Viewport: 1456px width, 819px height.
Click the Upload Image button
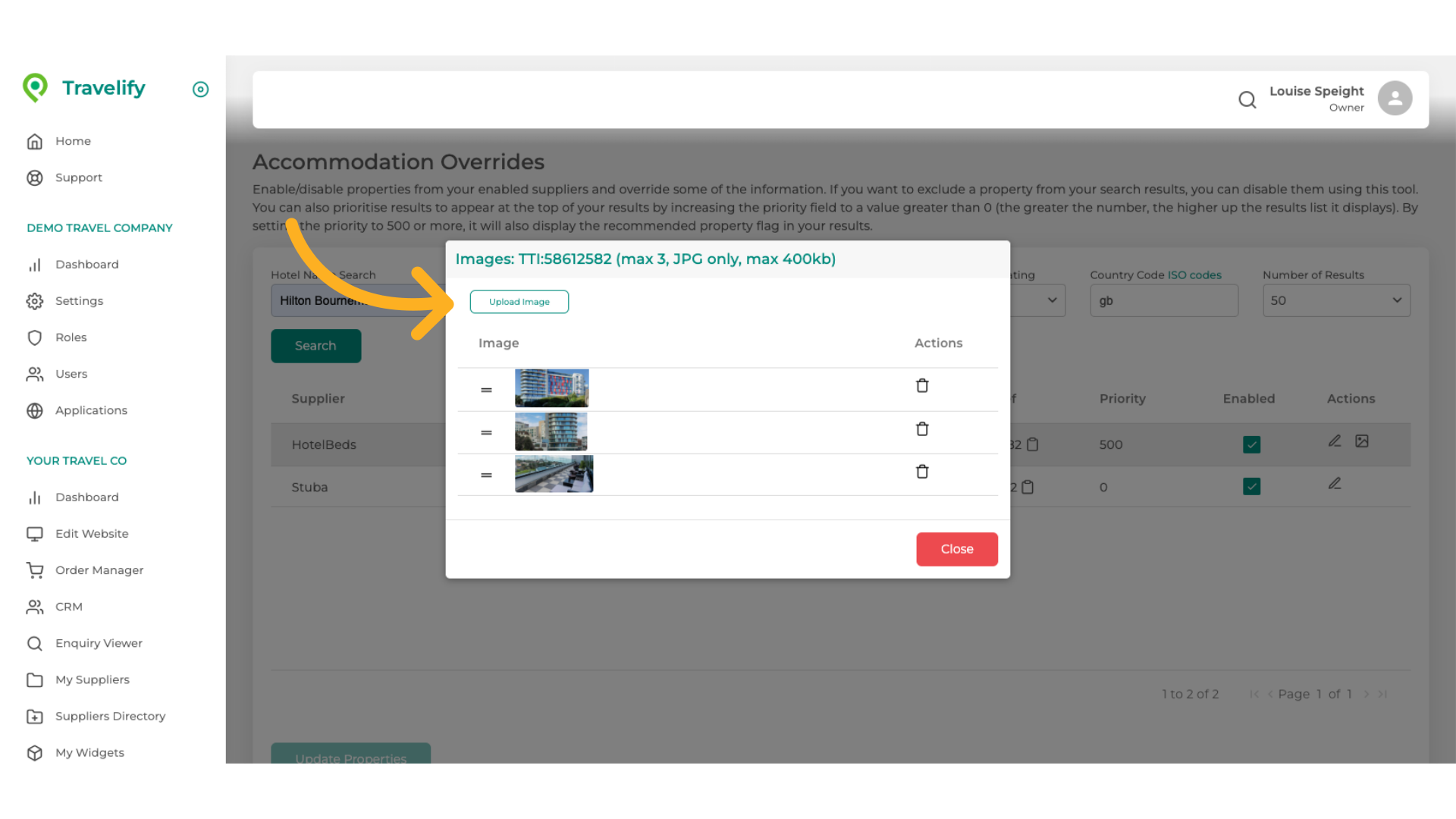pyautogui.click(x=519, y=301)
